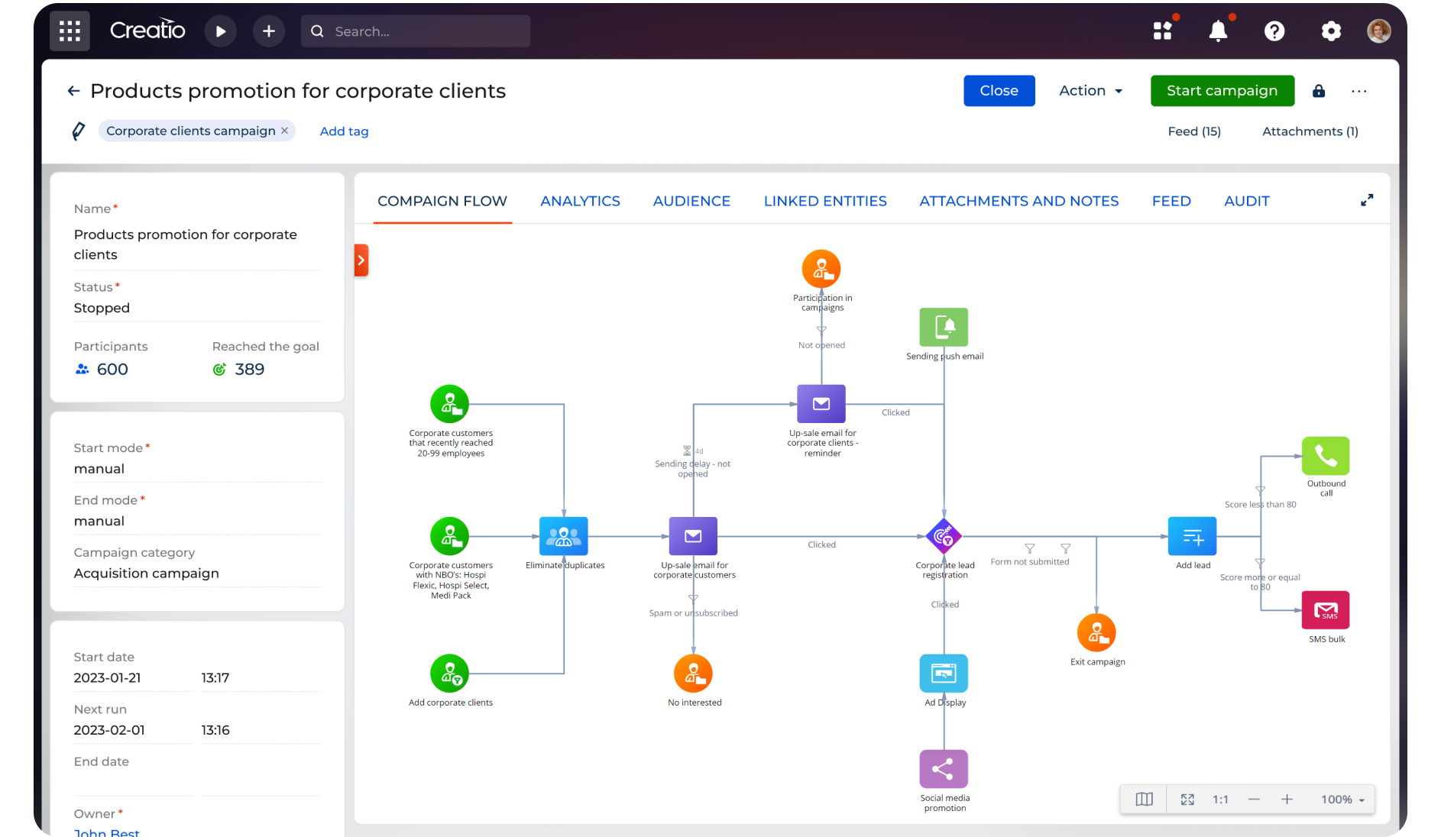Open the 100% zoom level dropdown
Image resolution: width=1441 pixels, height=840 pixels.
(x=1342, y=800)
